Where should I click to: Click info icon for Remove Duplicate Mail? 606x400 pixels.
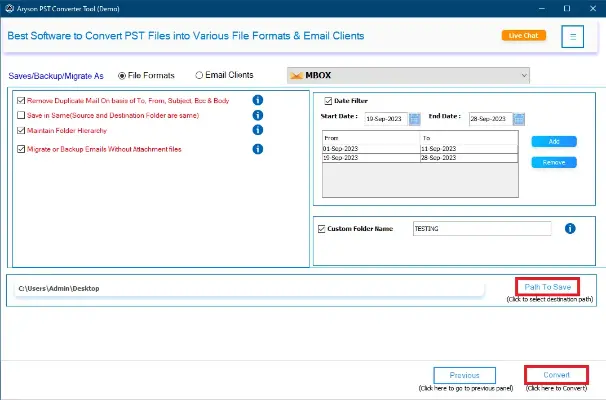pyautogui.click(x=258, y=100)
